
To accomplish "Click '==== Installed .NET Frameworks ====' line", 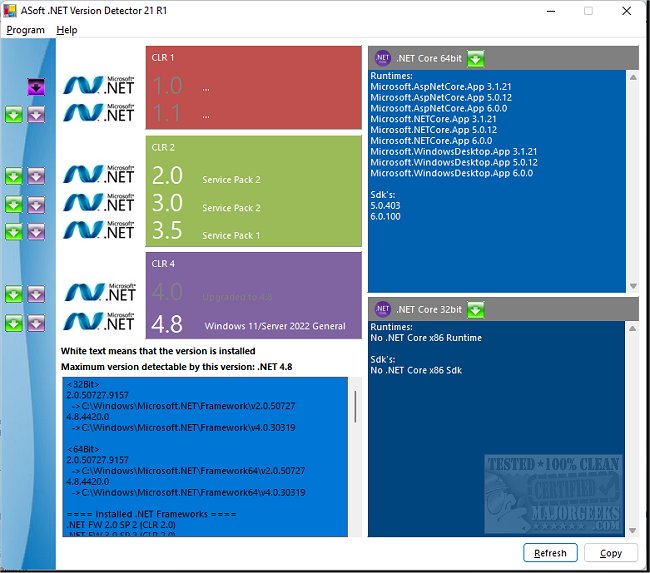I will pos(151,514).
